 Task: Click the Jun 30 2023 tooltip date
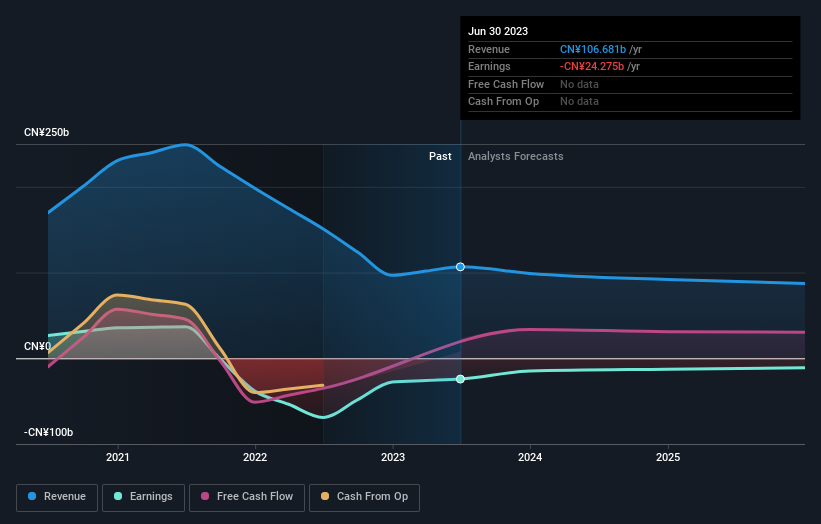498,31
